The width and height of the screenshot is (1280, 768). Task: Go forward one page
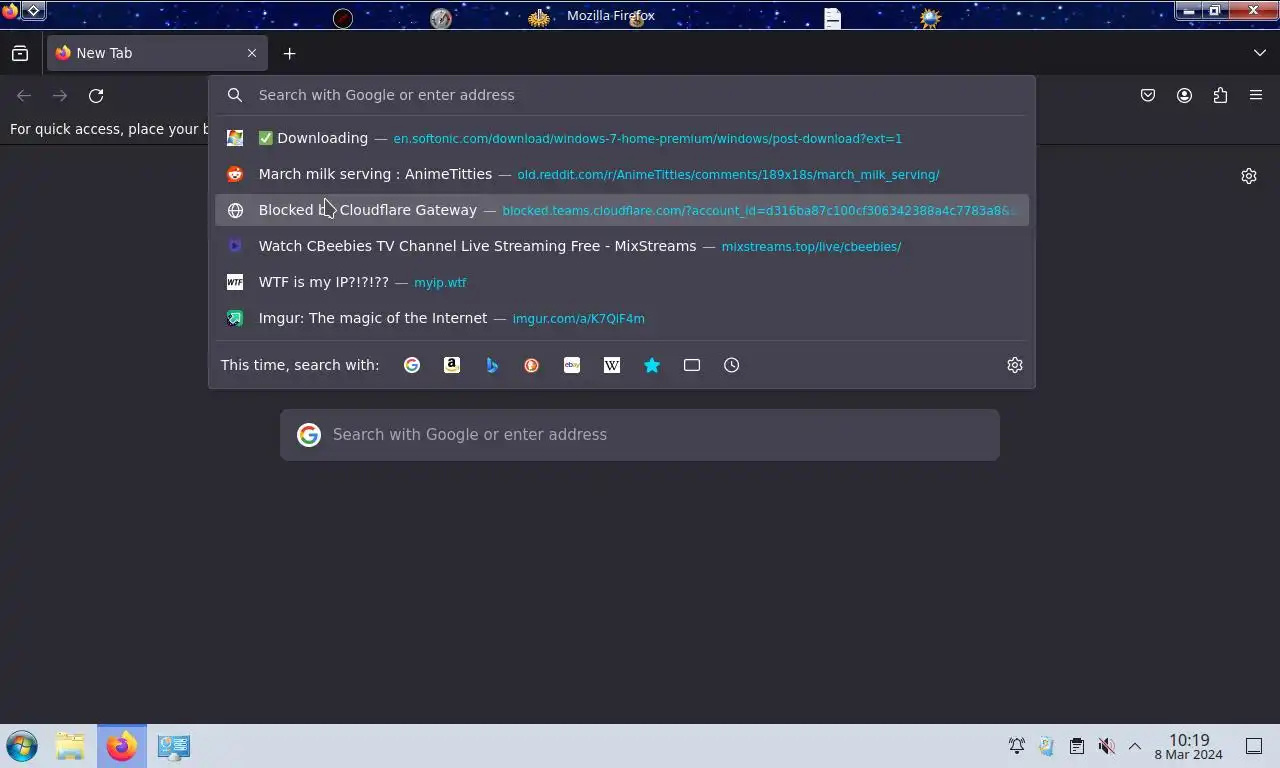(60, 95)
